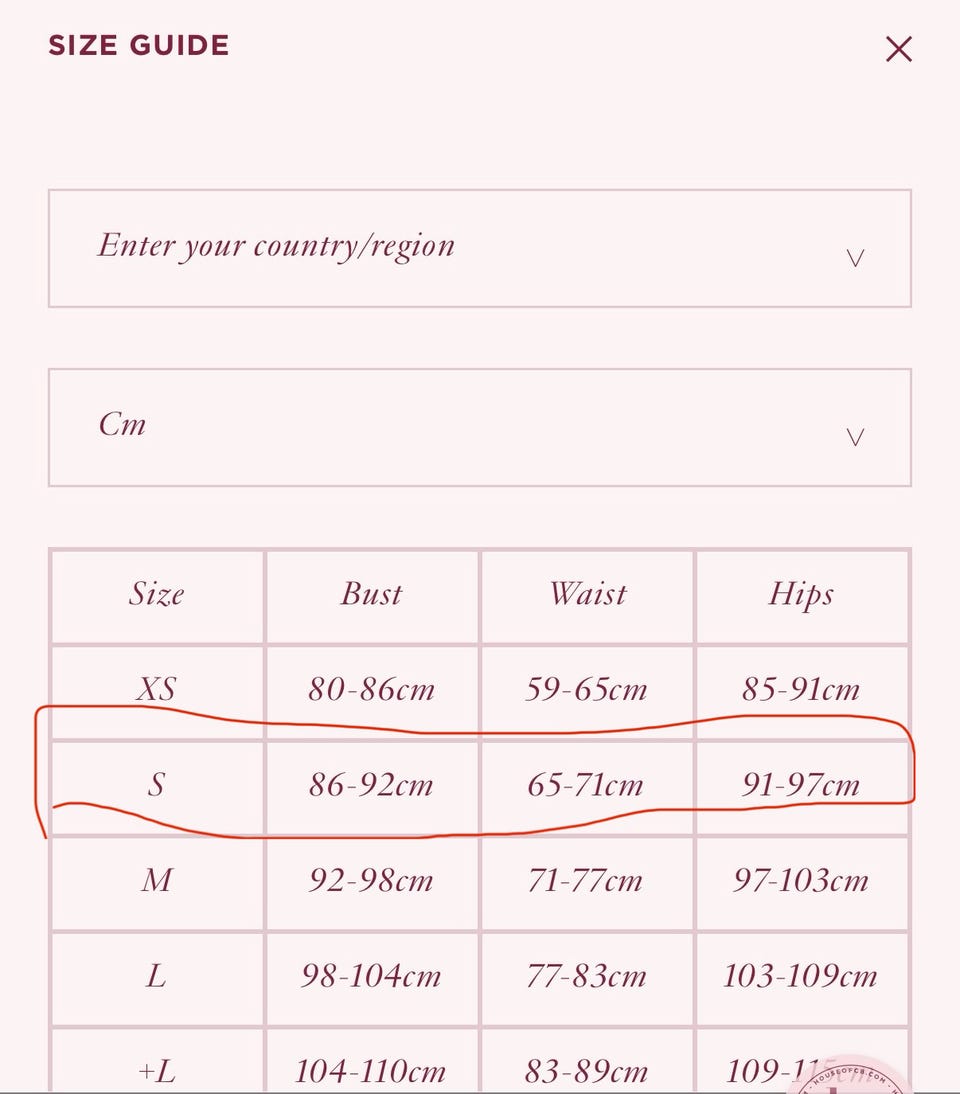Expand the country/region chevron arrow
This screenshot has height=1094, width=960.
[855, 258]
